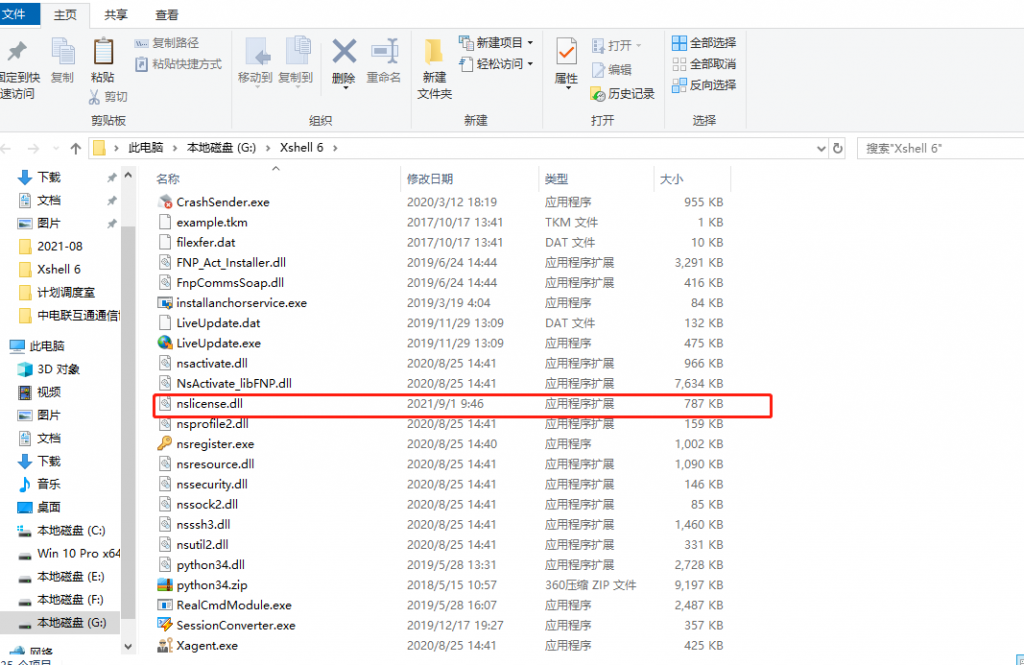
Task: Open 本地磁盘 (E:) in the navigation pane
Action: [71, 577]
